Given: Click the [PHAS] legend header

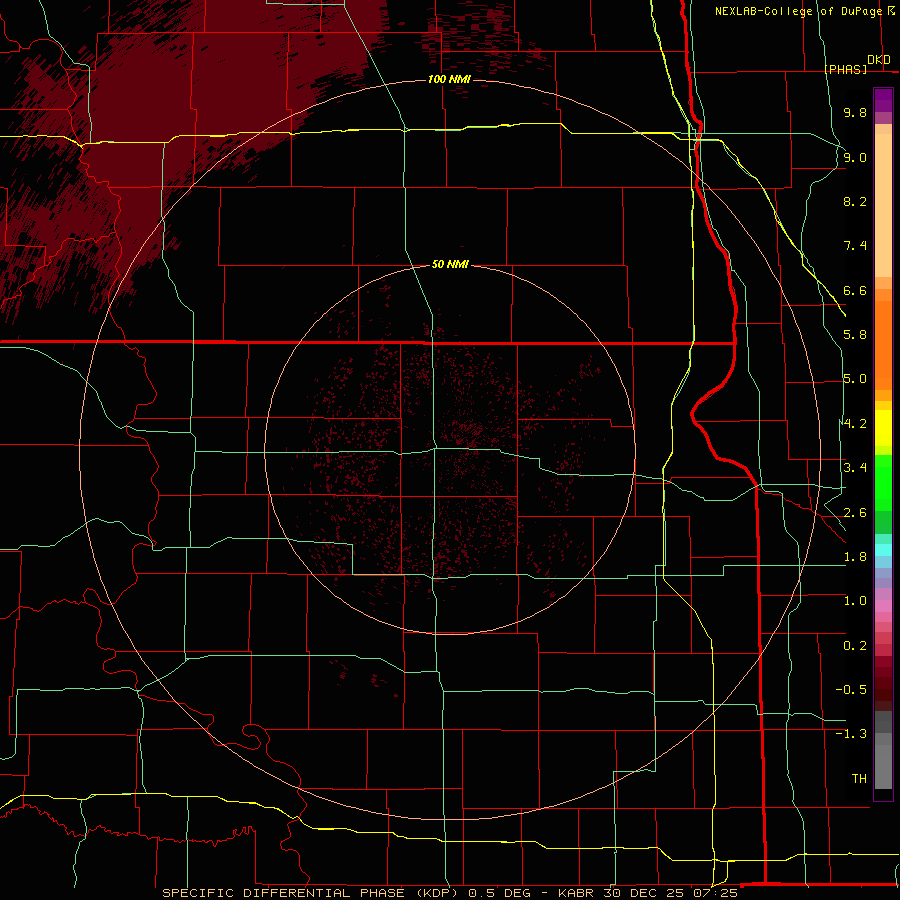Looking at the screenshot, I should click(846, 69).
